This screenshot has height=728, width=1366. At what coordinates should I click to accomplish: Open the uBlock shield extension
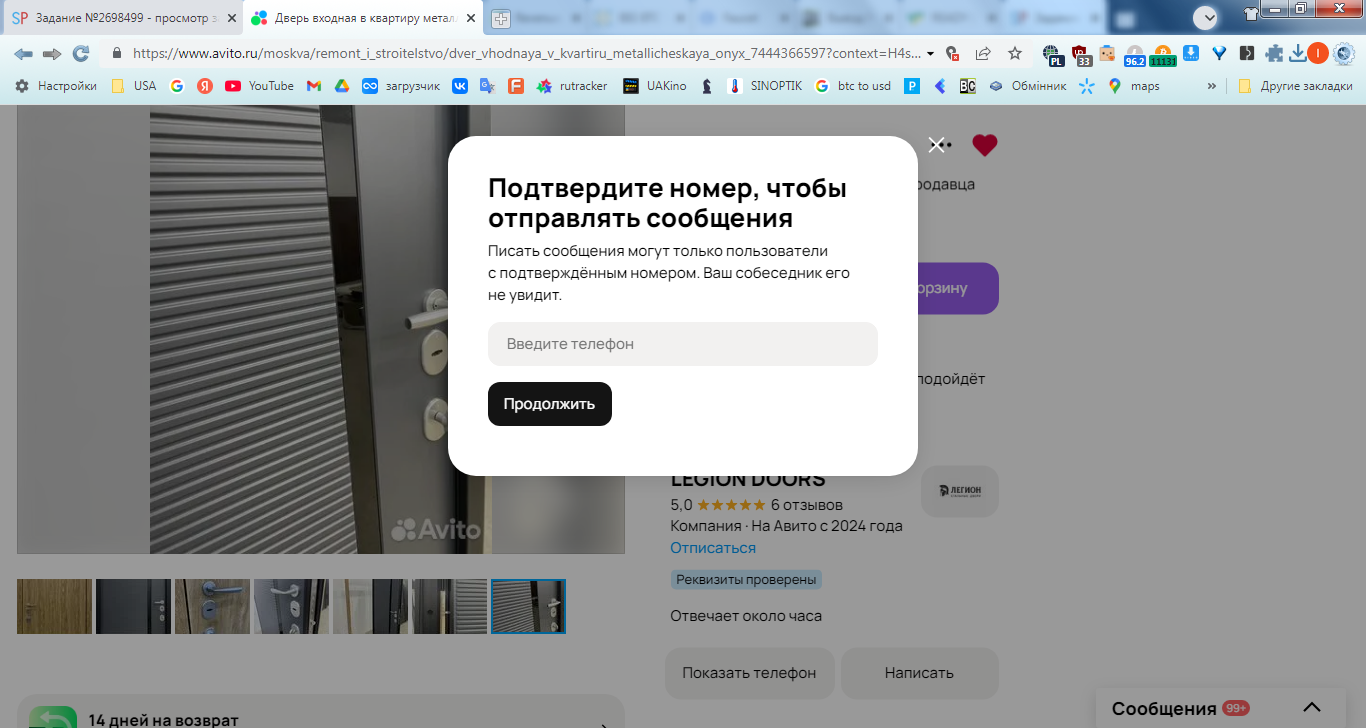1081,54
